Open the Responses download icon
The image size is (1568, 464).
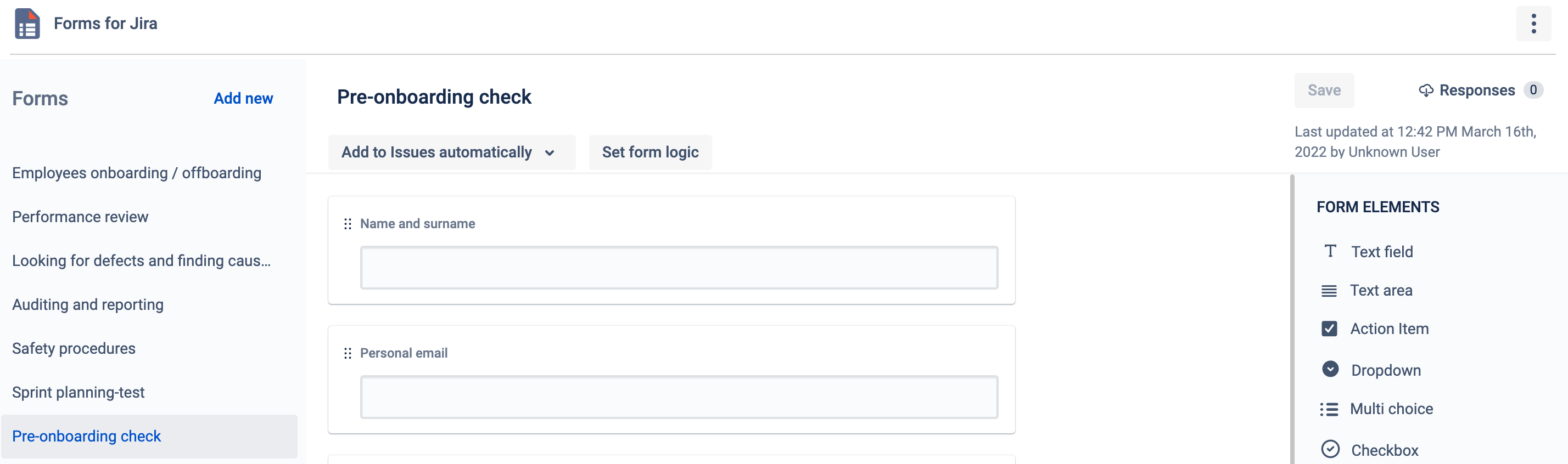click(x=1427, y=90)
